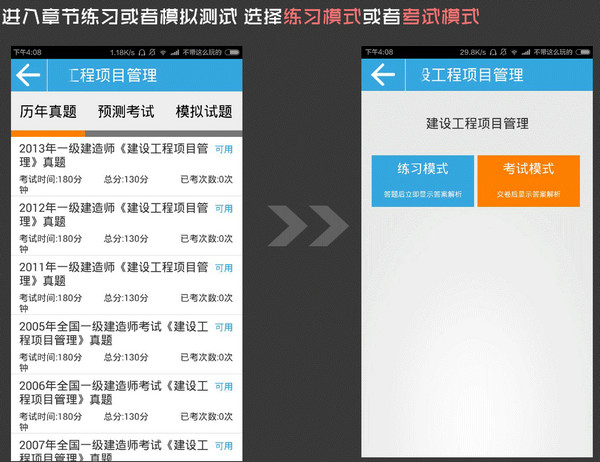Open the 模拟试题 tab
This screenshot has width=600, height=462.
click(x=203, y=112)
